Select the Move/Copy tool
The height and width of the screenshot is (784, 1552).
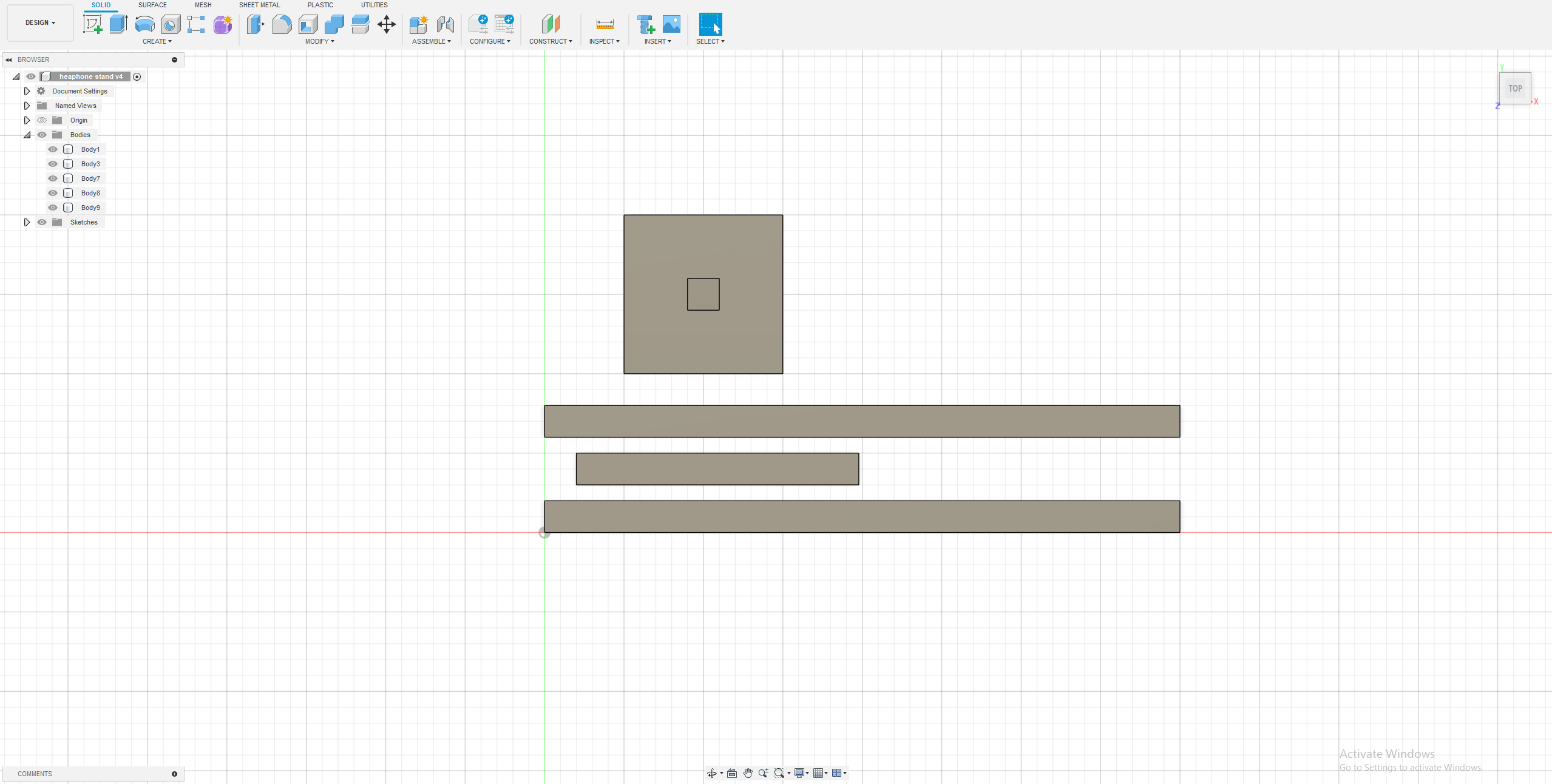[387, 24]
